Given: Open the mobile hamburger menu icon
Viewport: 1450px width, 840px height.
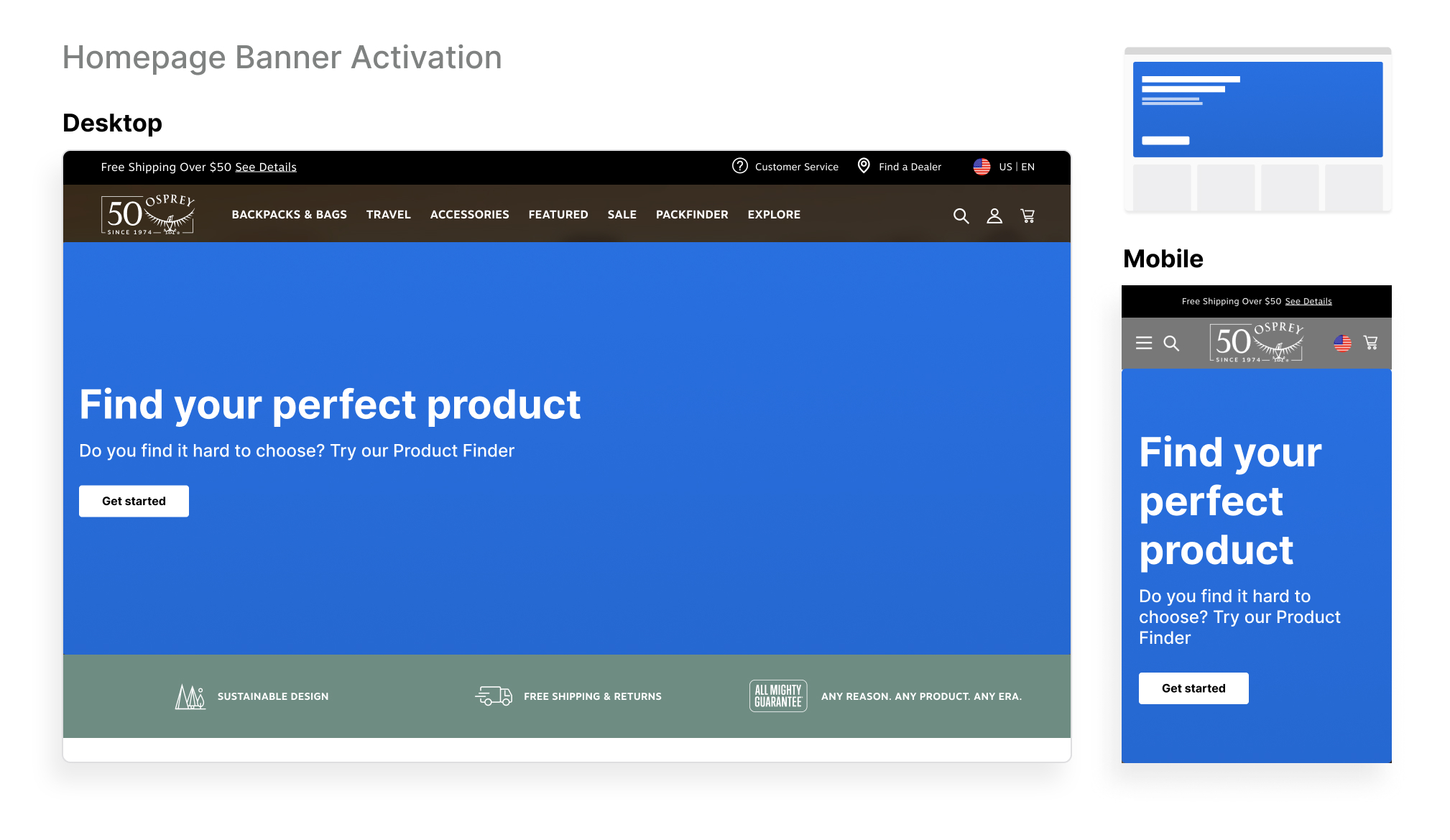Looking at the screenshot, I should 1144,343.
